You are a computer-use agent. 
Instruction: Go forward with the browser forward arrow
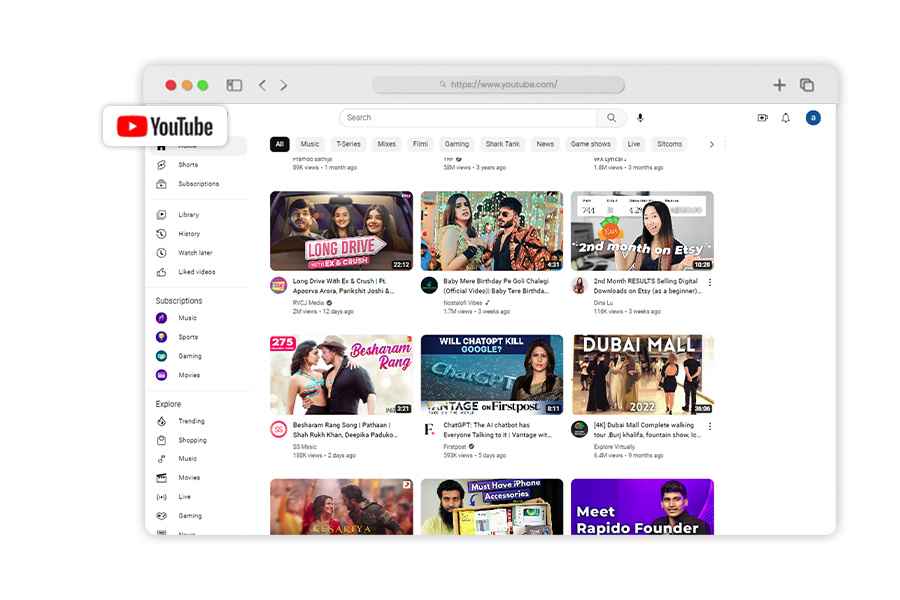point(284,85)
